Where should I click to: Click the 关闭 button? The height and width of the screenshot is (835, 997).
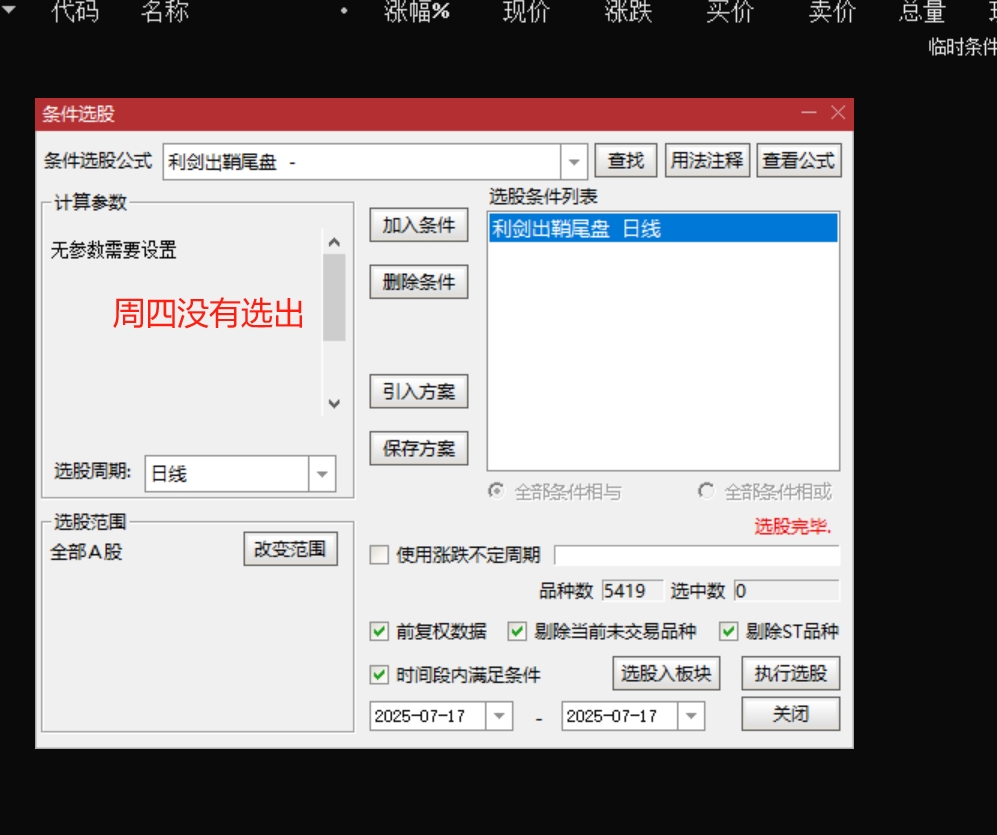click(790, 714)
